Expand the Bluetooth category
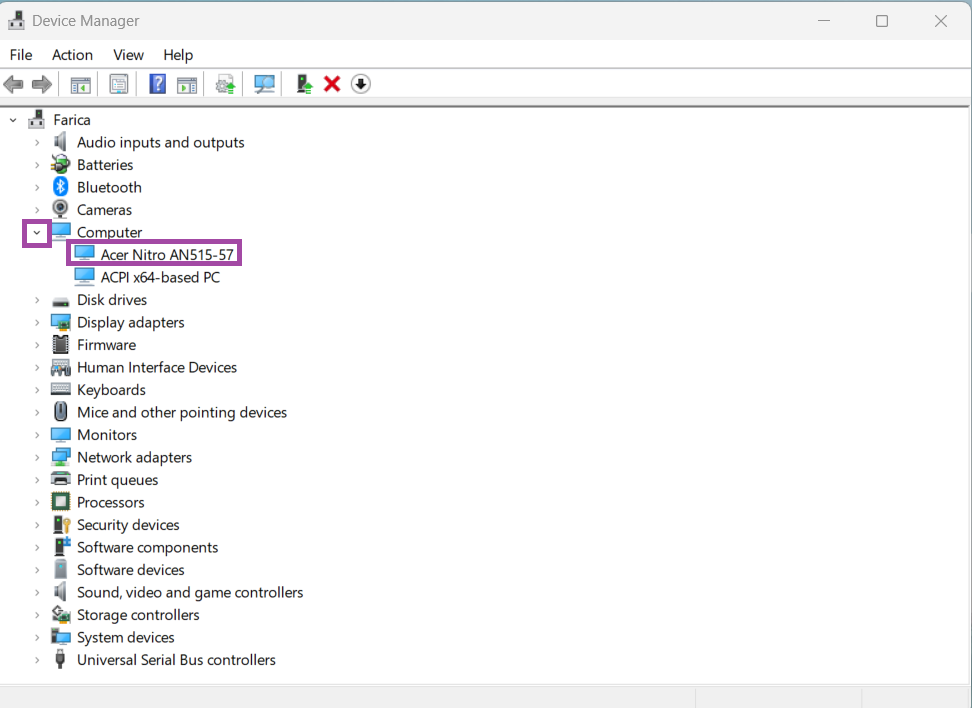The width and height of the screenshot is (972, 708). pos(37,188)
